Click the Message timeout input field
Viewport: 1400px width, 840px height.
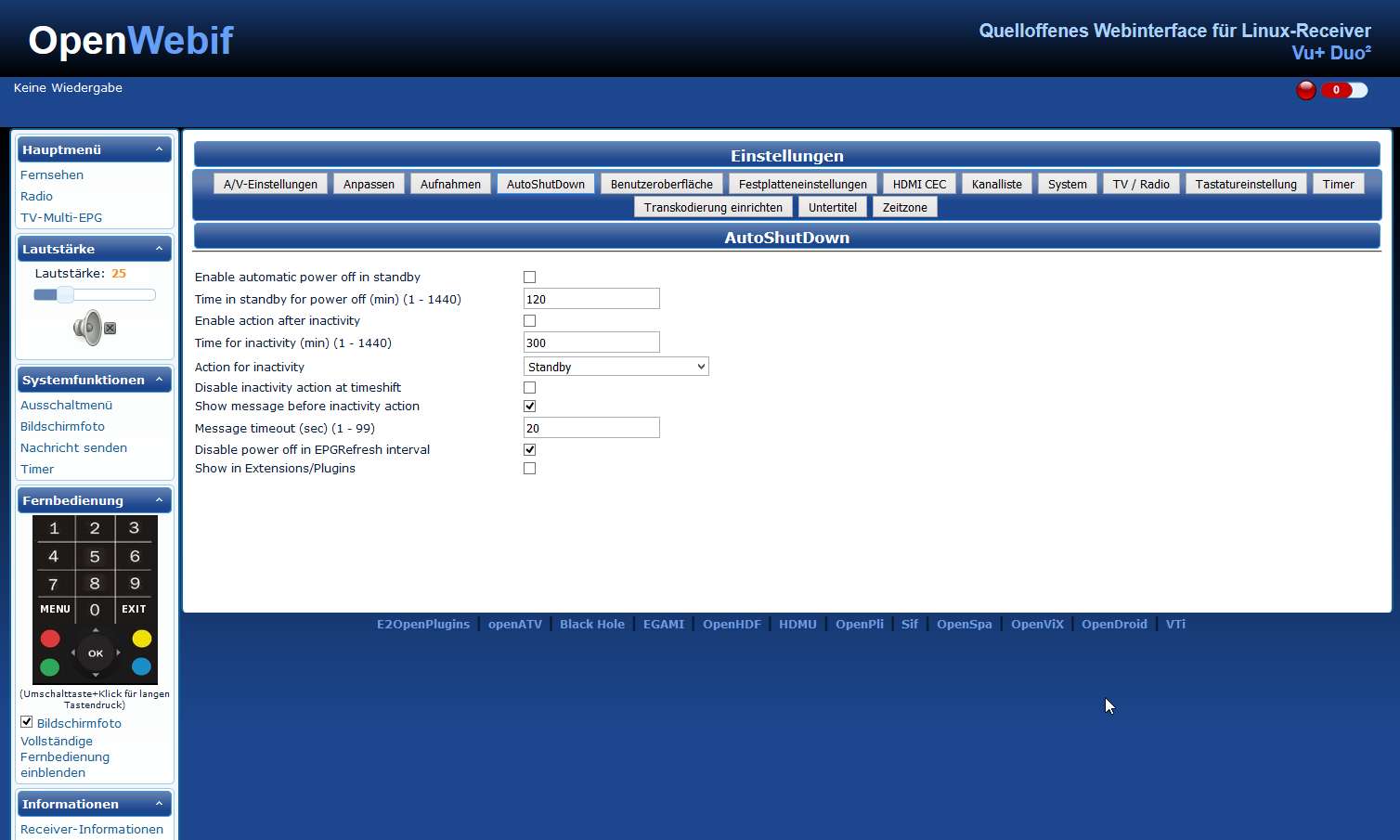pyautogui.click(x=591, y=428)
